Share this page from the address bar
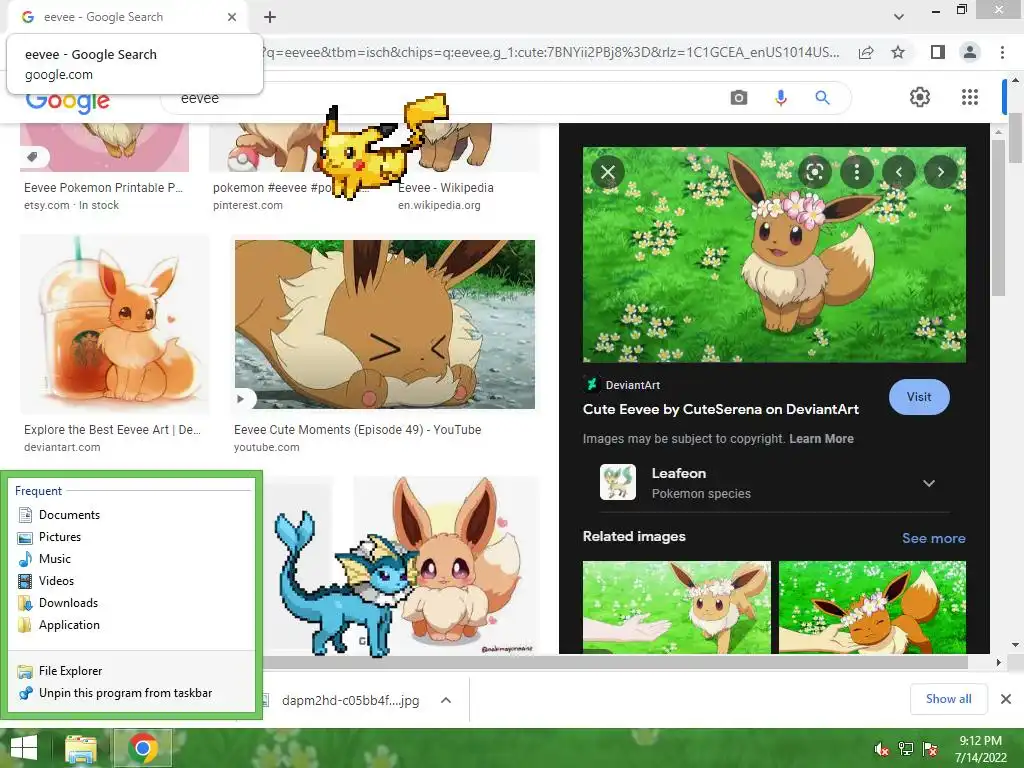Viewport: 1024px width, 768px height. [866, 52]
